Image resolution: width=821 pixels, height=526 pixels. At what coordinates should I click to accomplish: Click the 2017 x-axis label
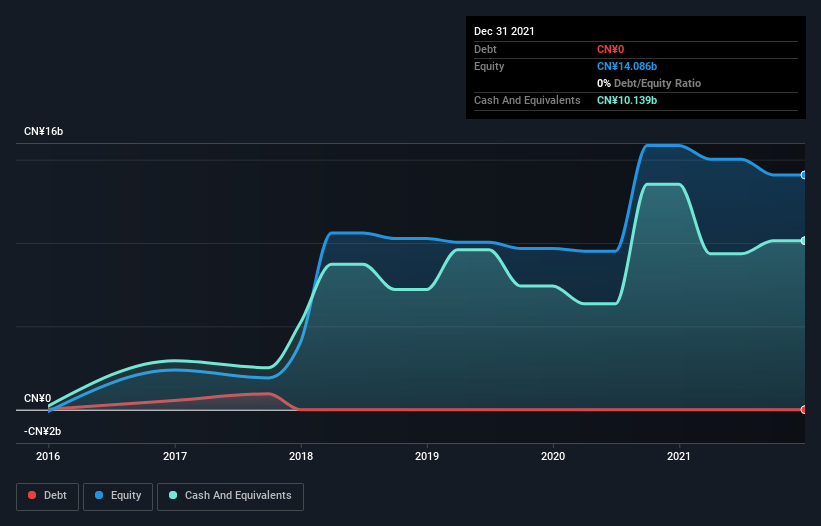click(x=175, y=456)
